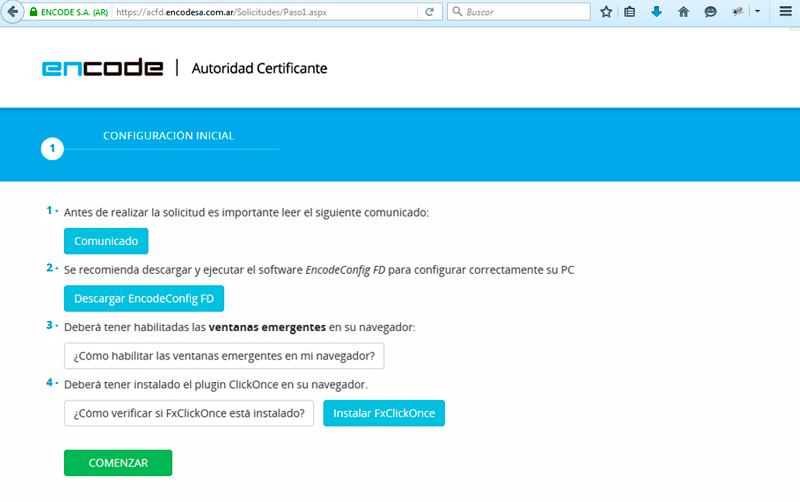The image size is (800, 502).
Task: Click the extension icon left of the dropdown arrow
Action: click(x=738, y=12)
